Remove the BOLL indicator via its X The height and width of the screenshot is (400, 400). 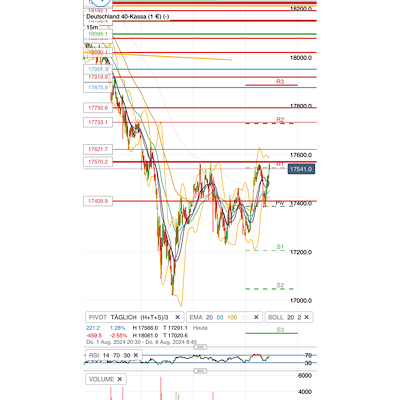pos(306,317)
